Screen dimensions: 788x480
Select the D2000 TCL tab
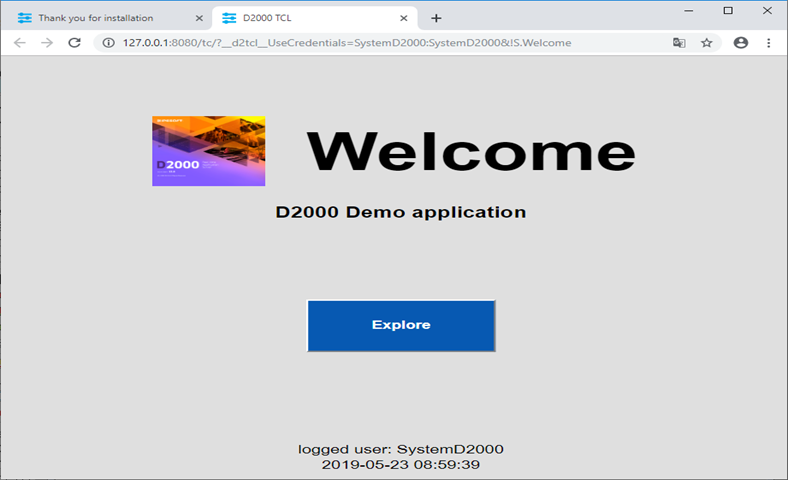tap(300, 18)
